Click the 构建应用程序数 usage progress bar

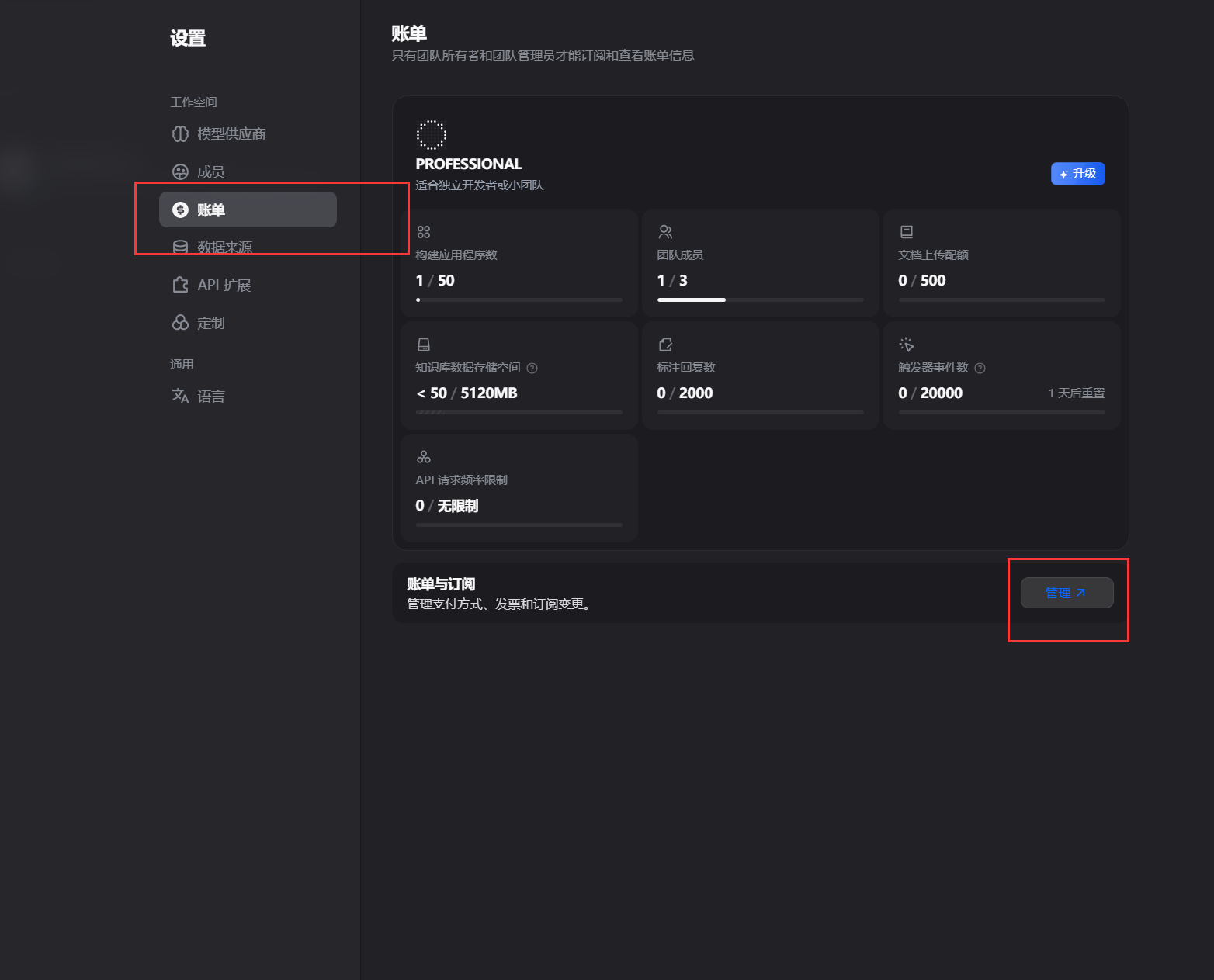[x=519, y=300]
